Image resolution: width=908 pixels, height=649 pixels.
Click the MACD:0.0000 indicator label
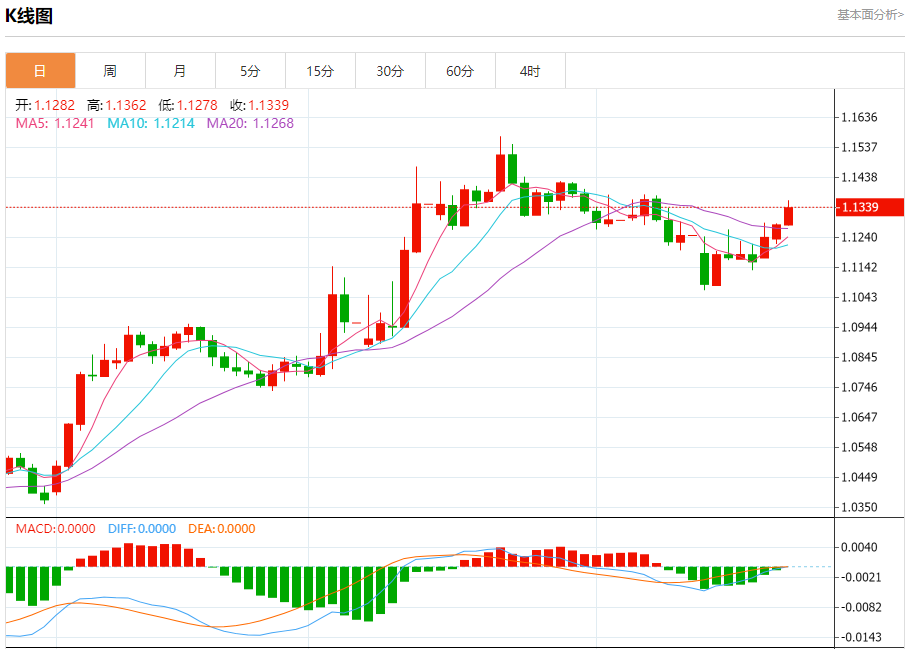(x=56, y=529)
